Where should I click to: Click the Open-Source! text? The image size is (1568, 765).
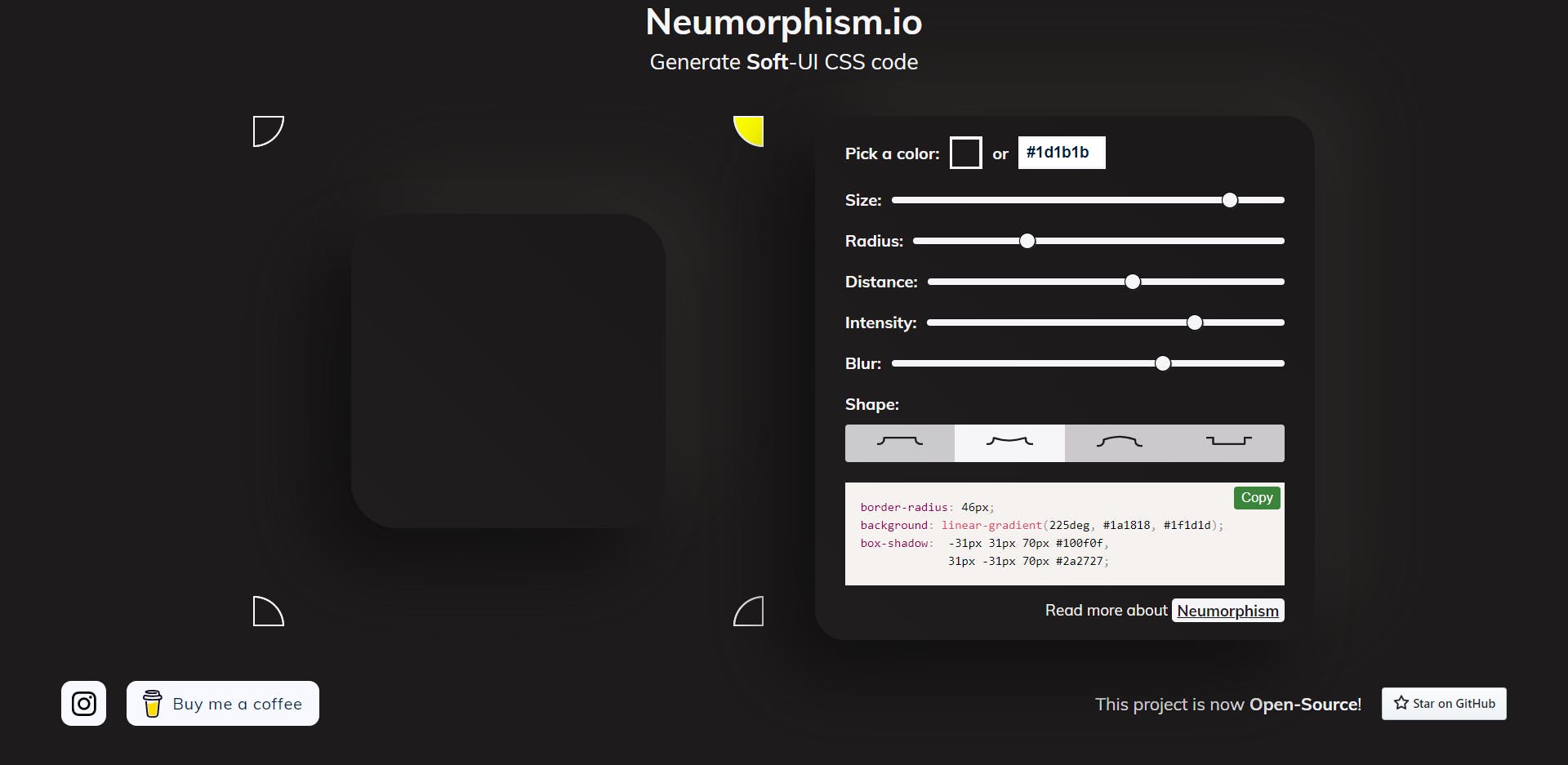1305,704
